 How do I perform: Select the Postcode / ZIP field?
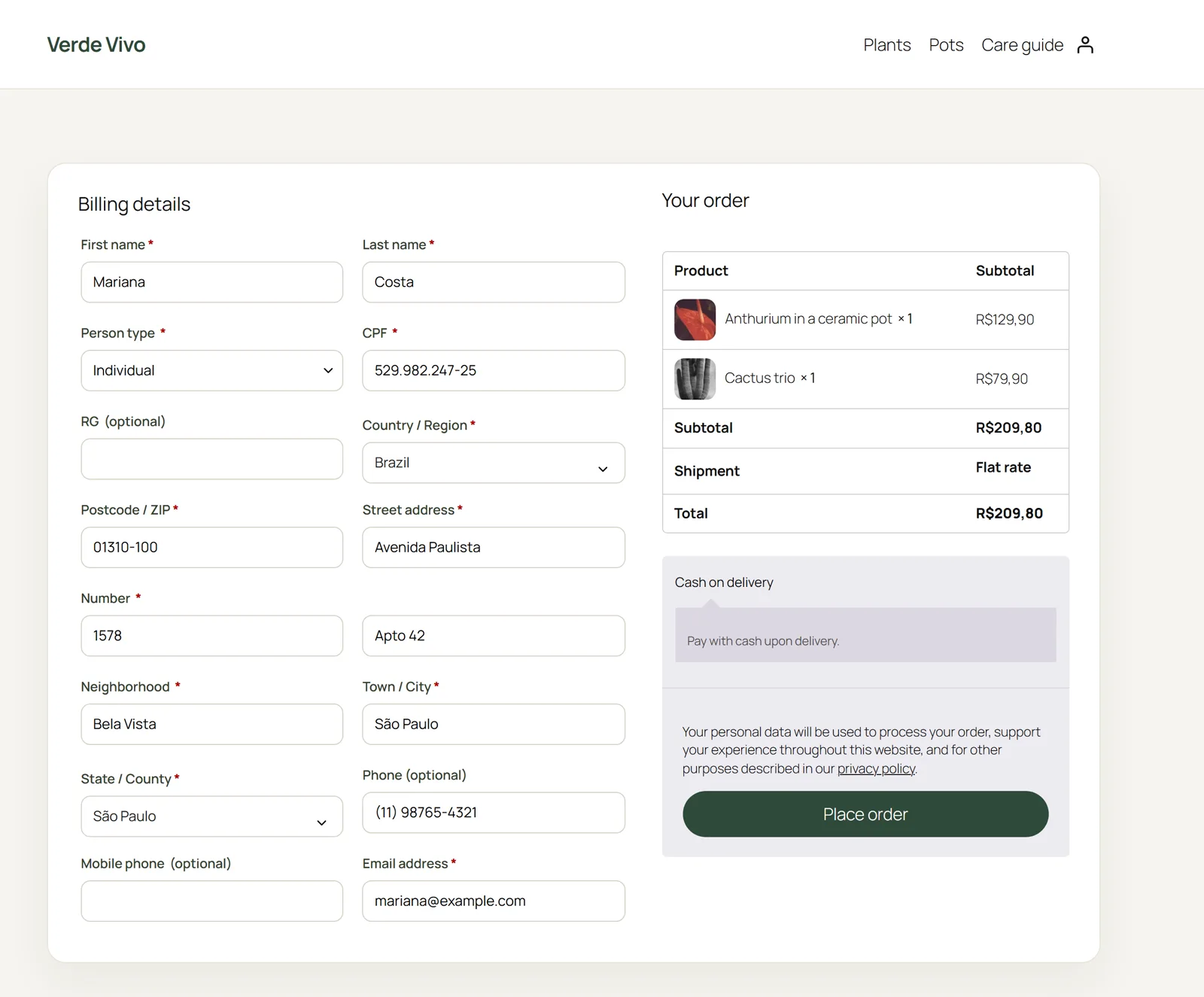[x=211, y=547]
